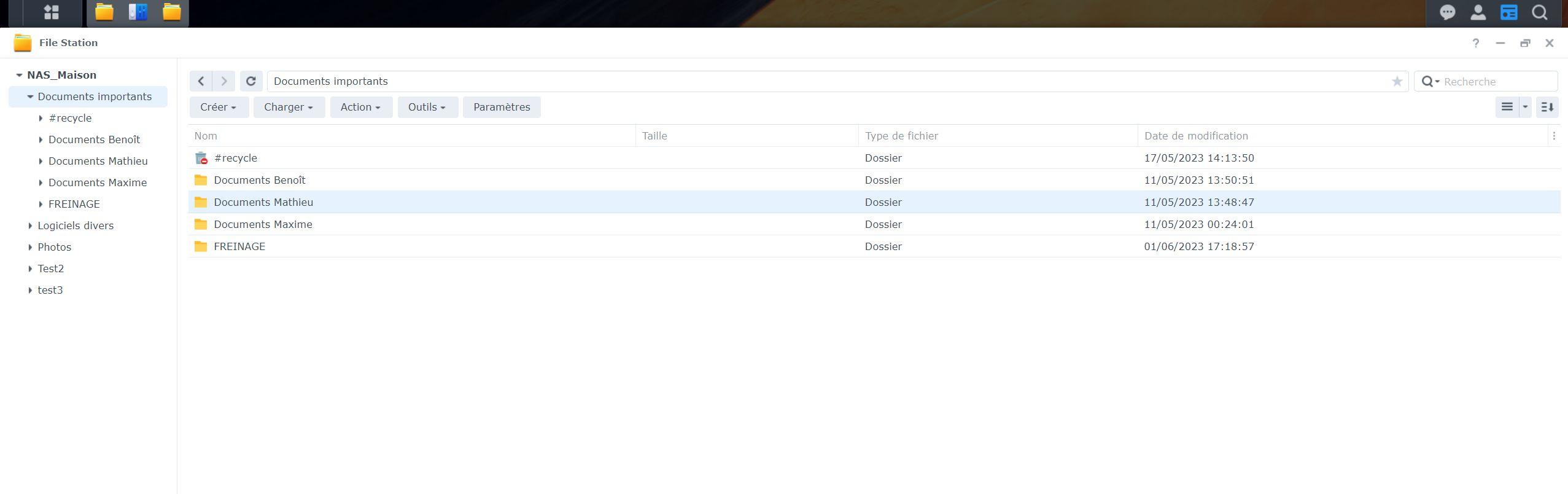Expand the Photos shared folder
This screenshot has height=494, width=1568.
click(x=30, y=247)
